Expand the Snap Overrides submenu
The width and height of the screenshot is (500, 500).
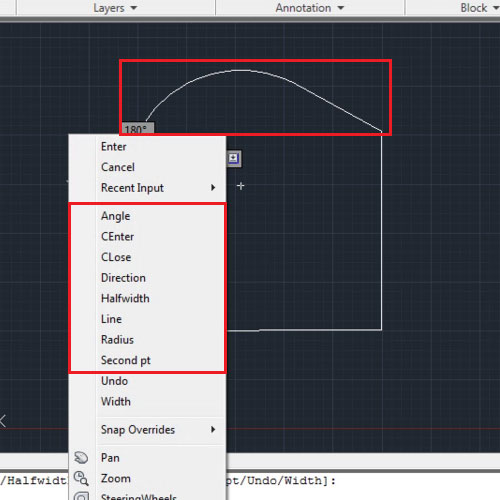(147, 430)
